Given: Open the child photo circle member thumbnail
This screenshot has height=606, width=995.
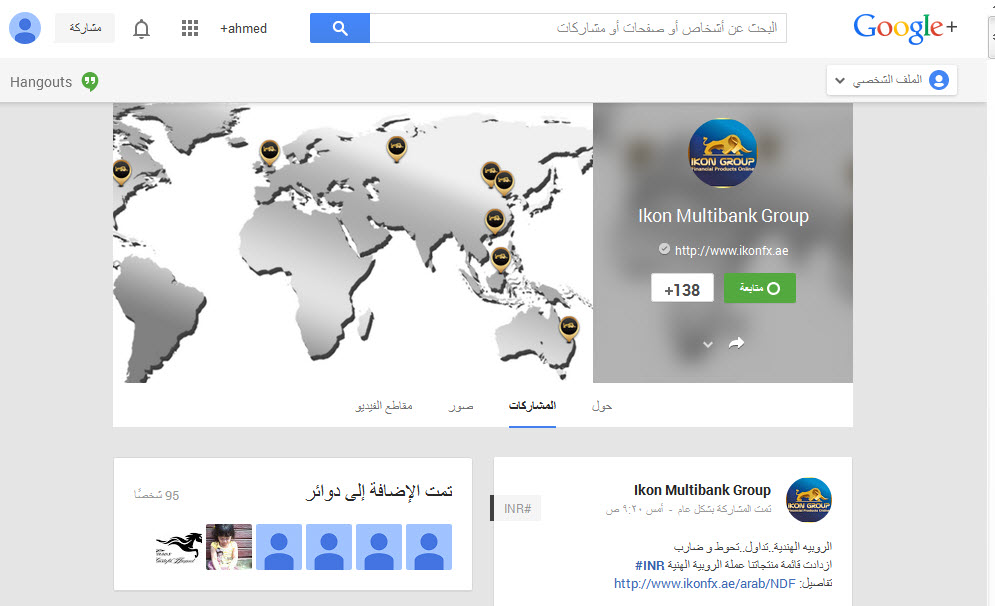Looking at the screenshot, I should pyautogui.click(x=229, y=547).
